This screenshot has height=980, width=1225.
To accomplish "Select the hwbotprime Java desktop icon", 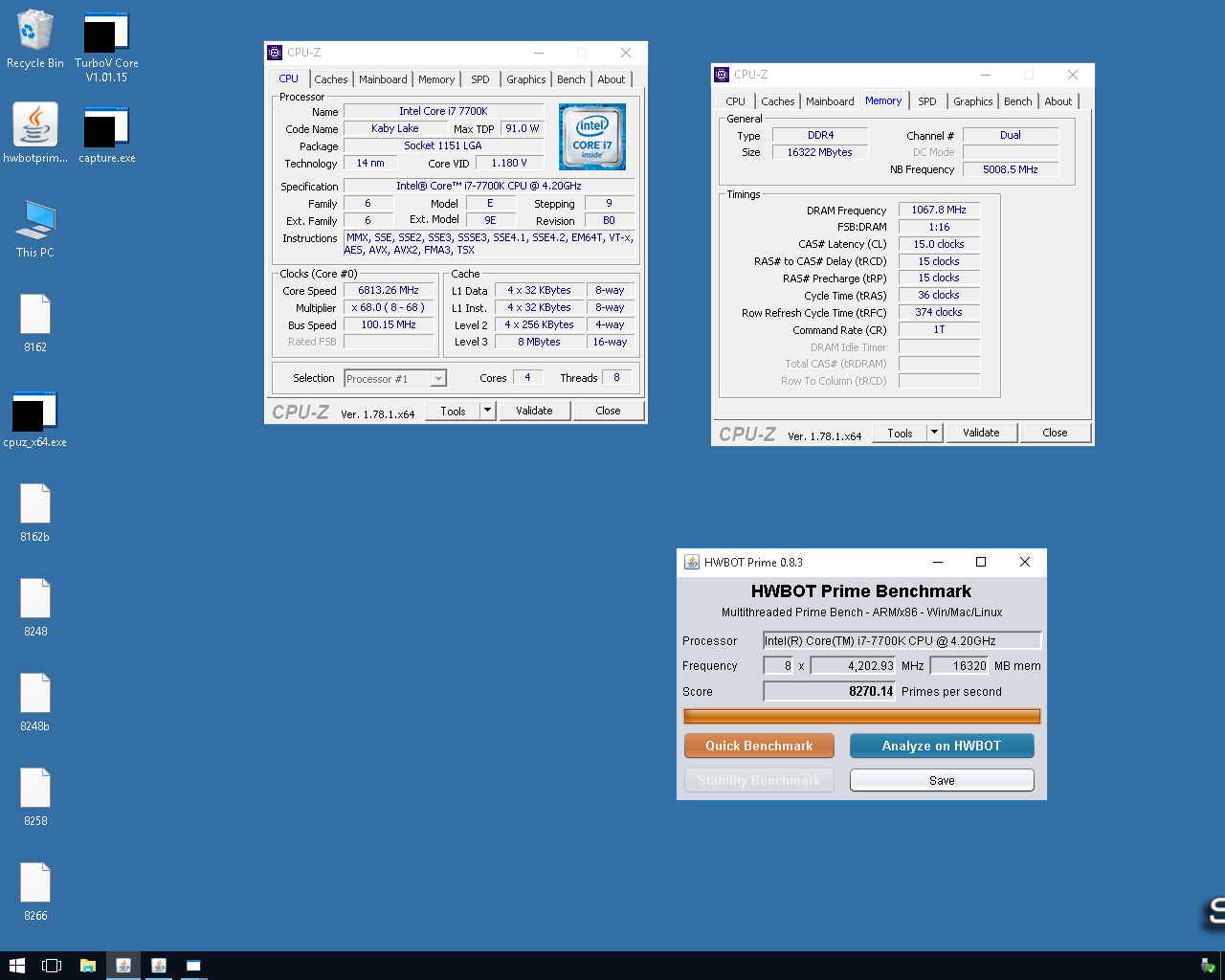I will (x=35, y=133).
